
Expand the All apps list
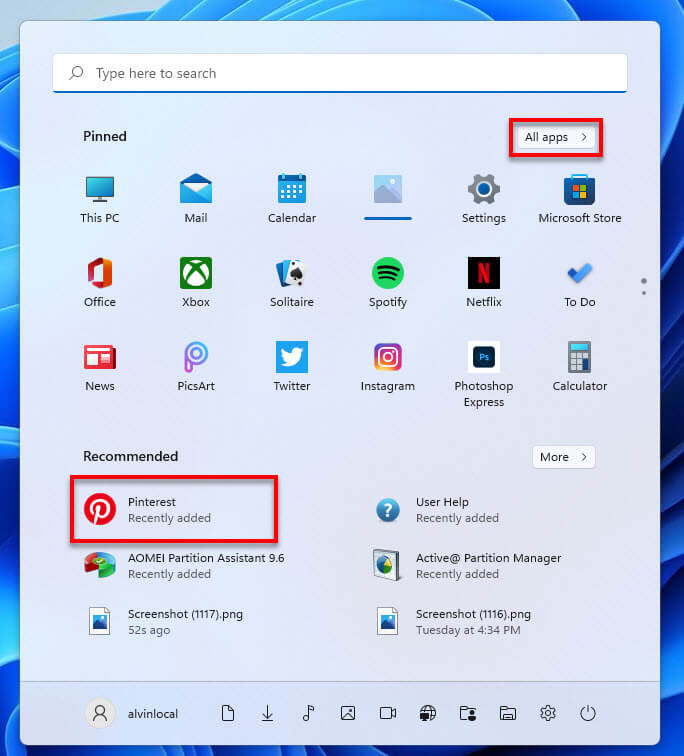556,137
